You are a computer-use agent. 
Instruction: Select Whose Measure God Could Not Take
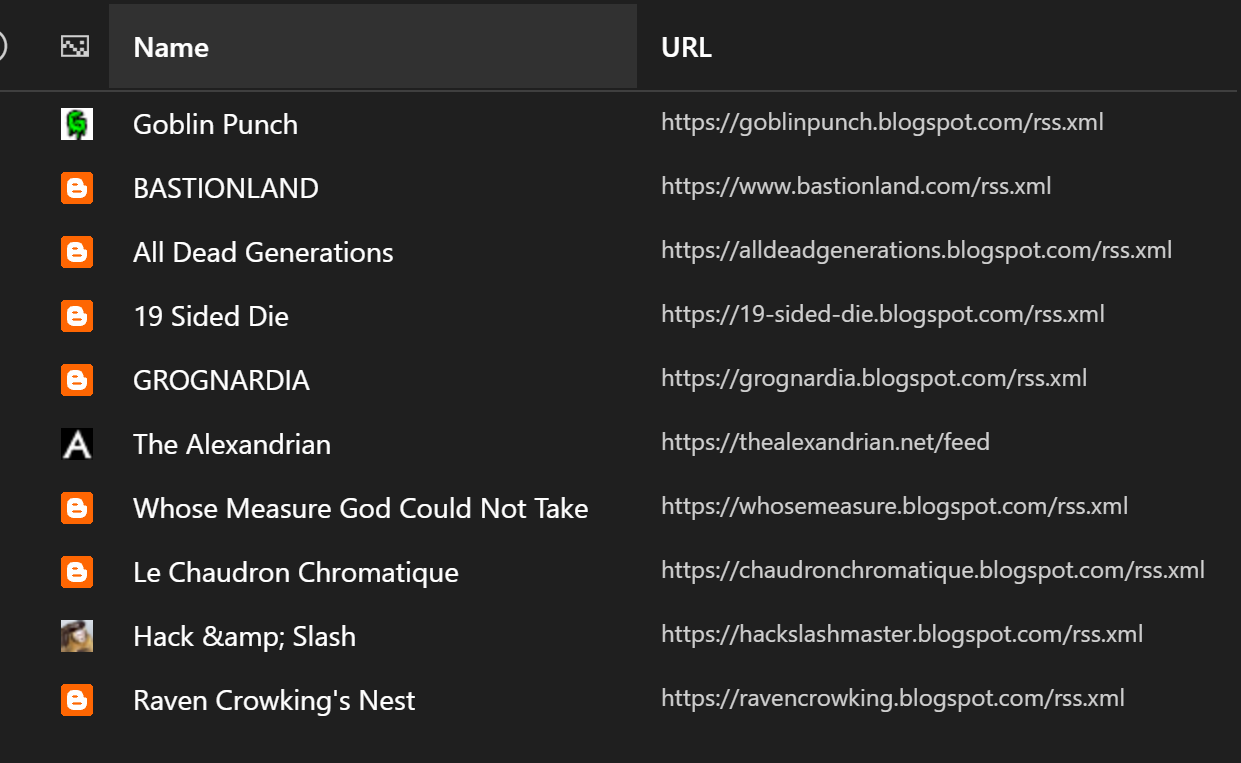click(x=360, y=508)
